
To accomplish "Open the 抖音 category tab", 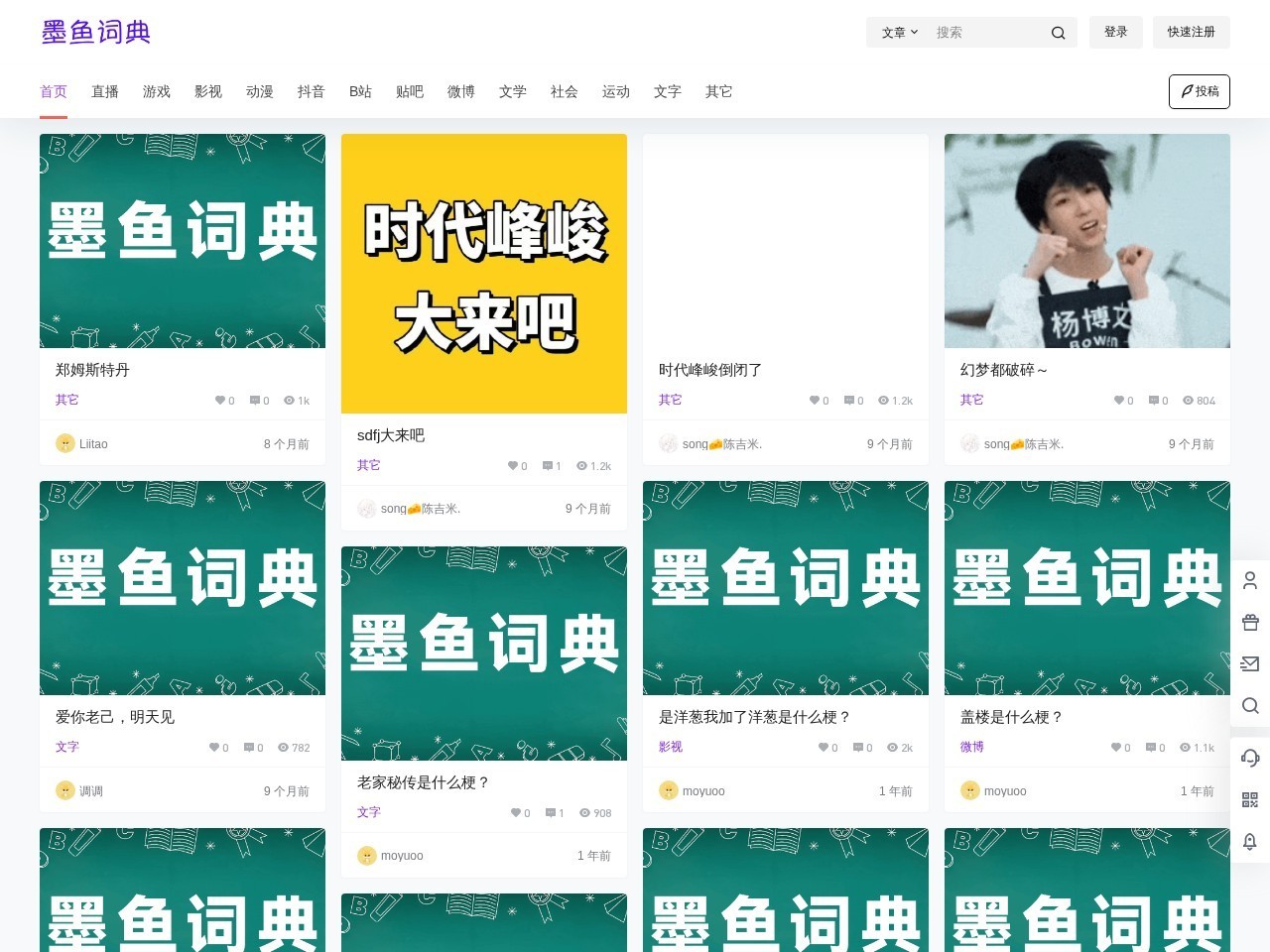I will click(x=312, y=91).
